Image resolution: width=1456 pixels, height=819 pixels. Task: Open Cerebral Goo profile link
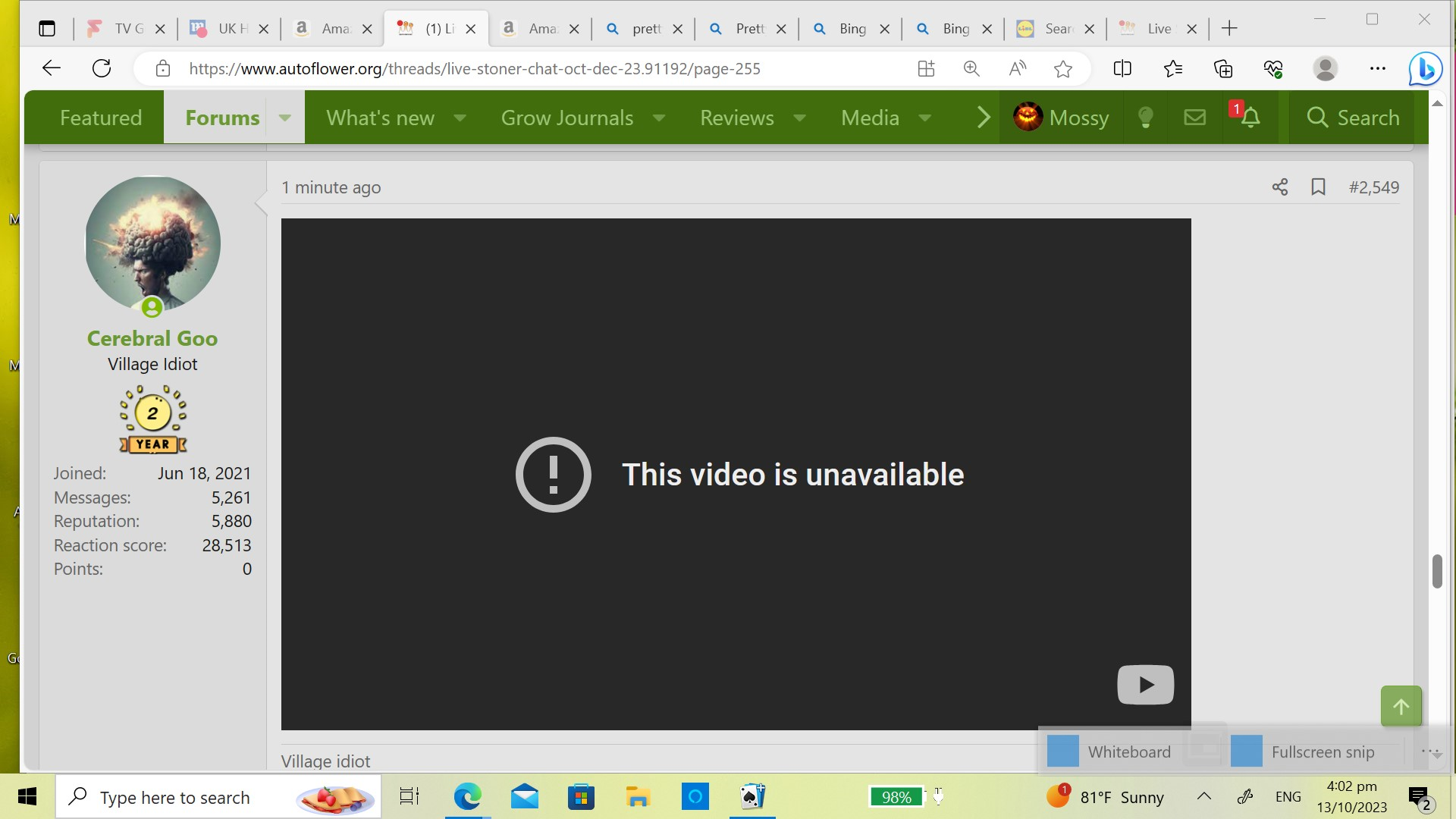[152, 338]
